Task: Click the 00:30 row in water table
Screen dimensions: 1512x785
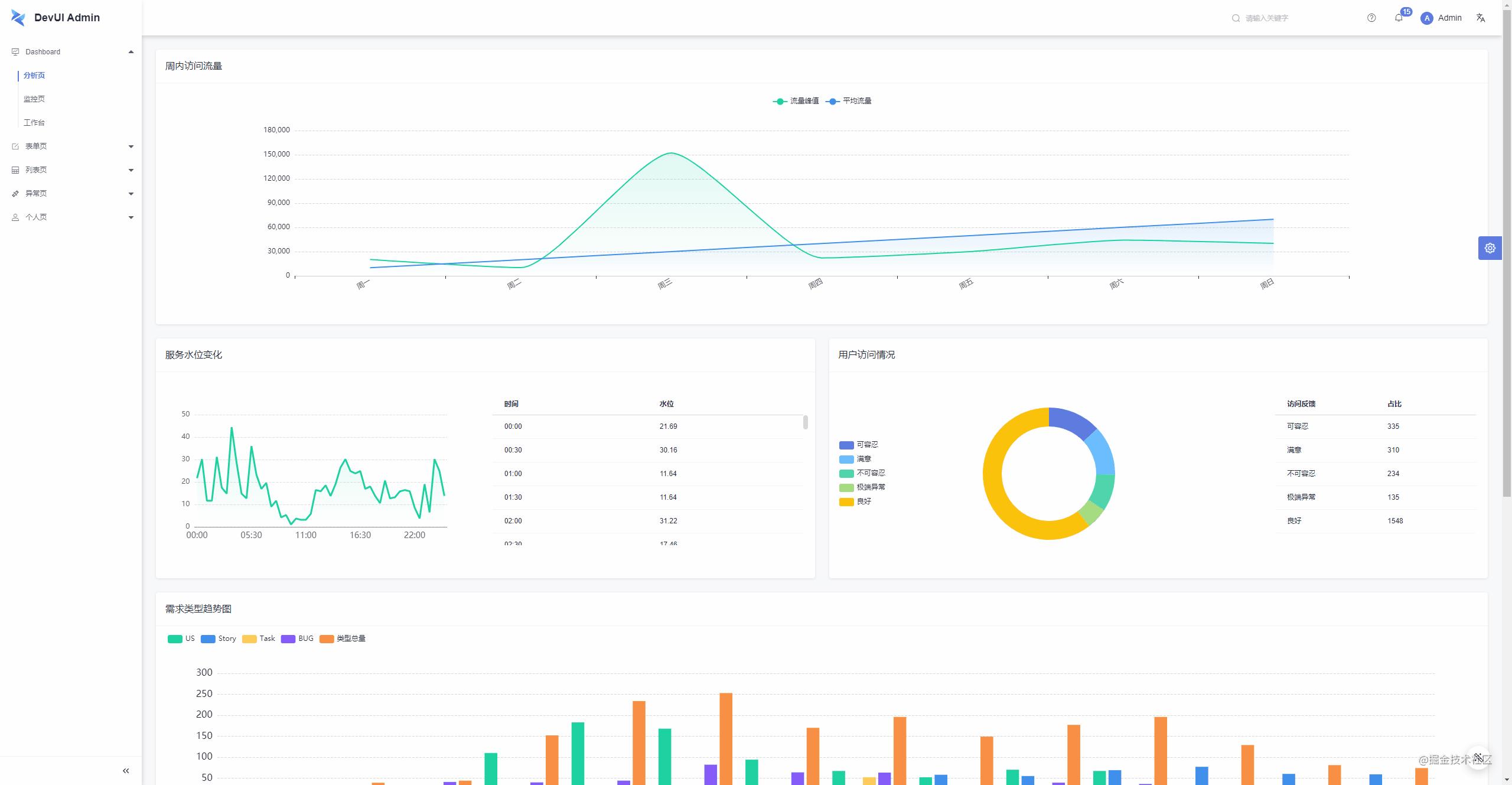Action: point(647,450)
